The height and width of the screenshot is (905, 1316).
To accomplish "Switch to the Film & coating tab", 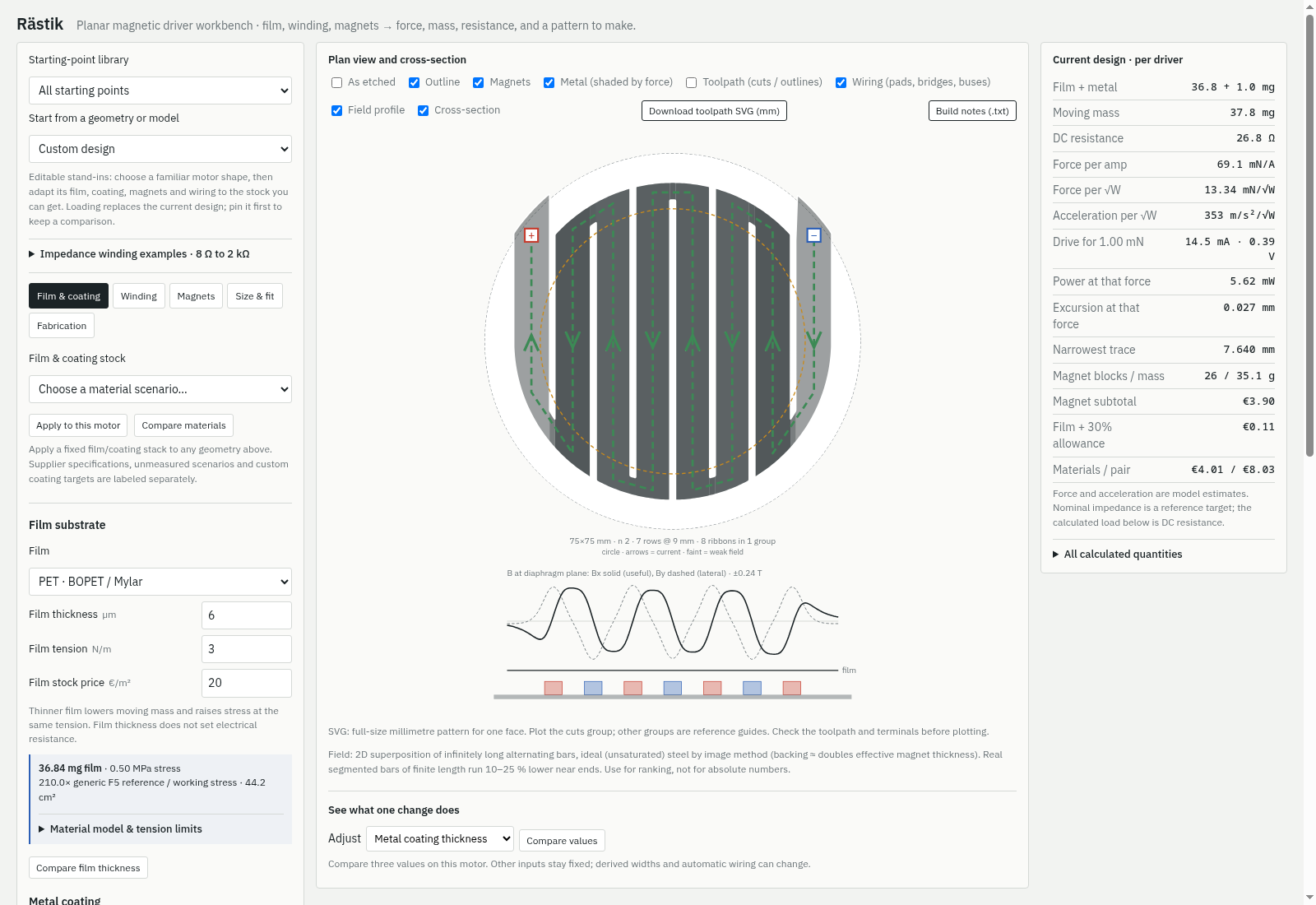I will point(68,296).
